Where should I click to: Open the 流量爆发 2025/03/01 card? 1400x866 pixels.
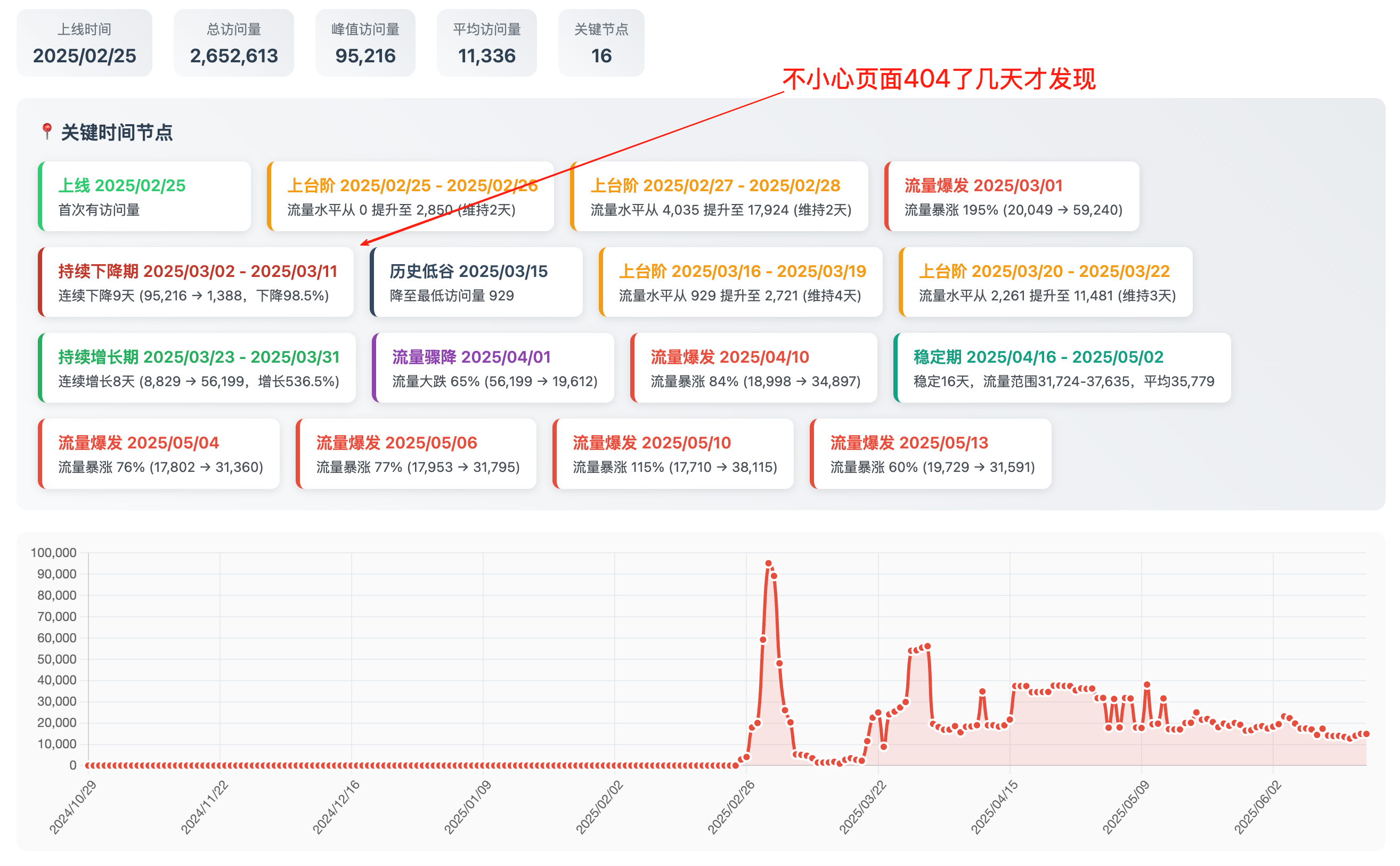point(1012,197)
